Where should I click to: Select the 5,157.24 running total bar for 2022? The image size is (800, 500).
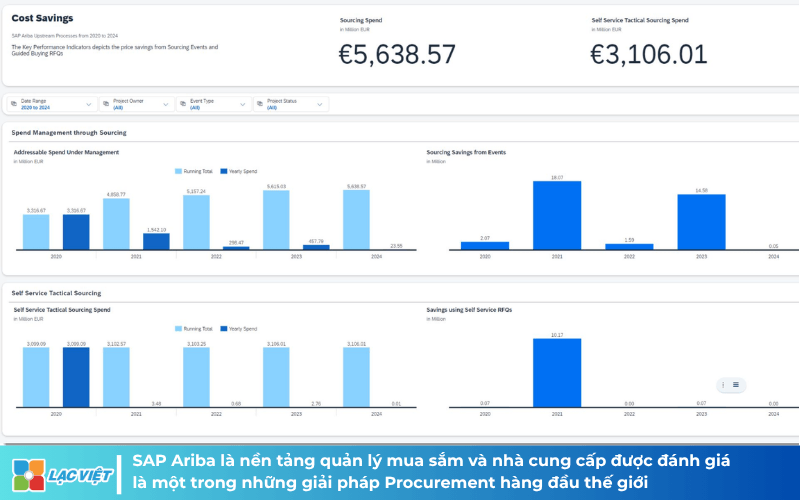click(196, 222)
